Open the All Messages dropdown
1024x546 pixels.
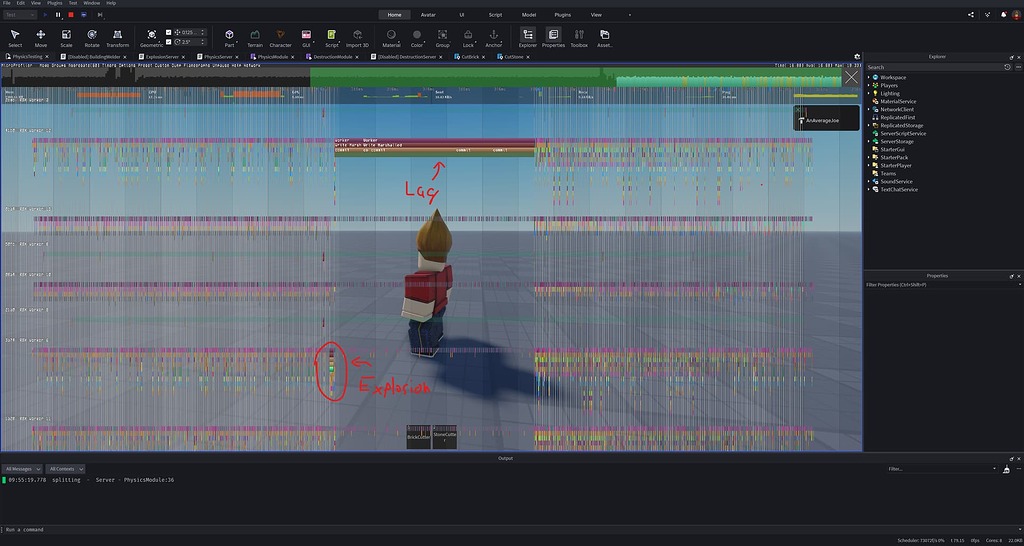(22, 468)
